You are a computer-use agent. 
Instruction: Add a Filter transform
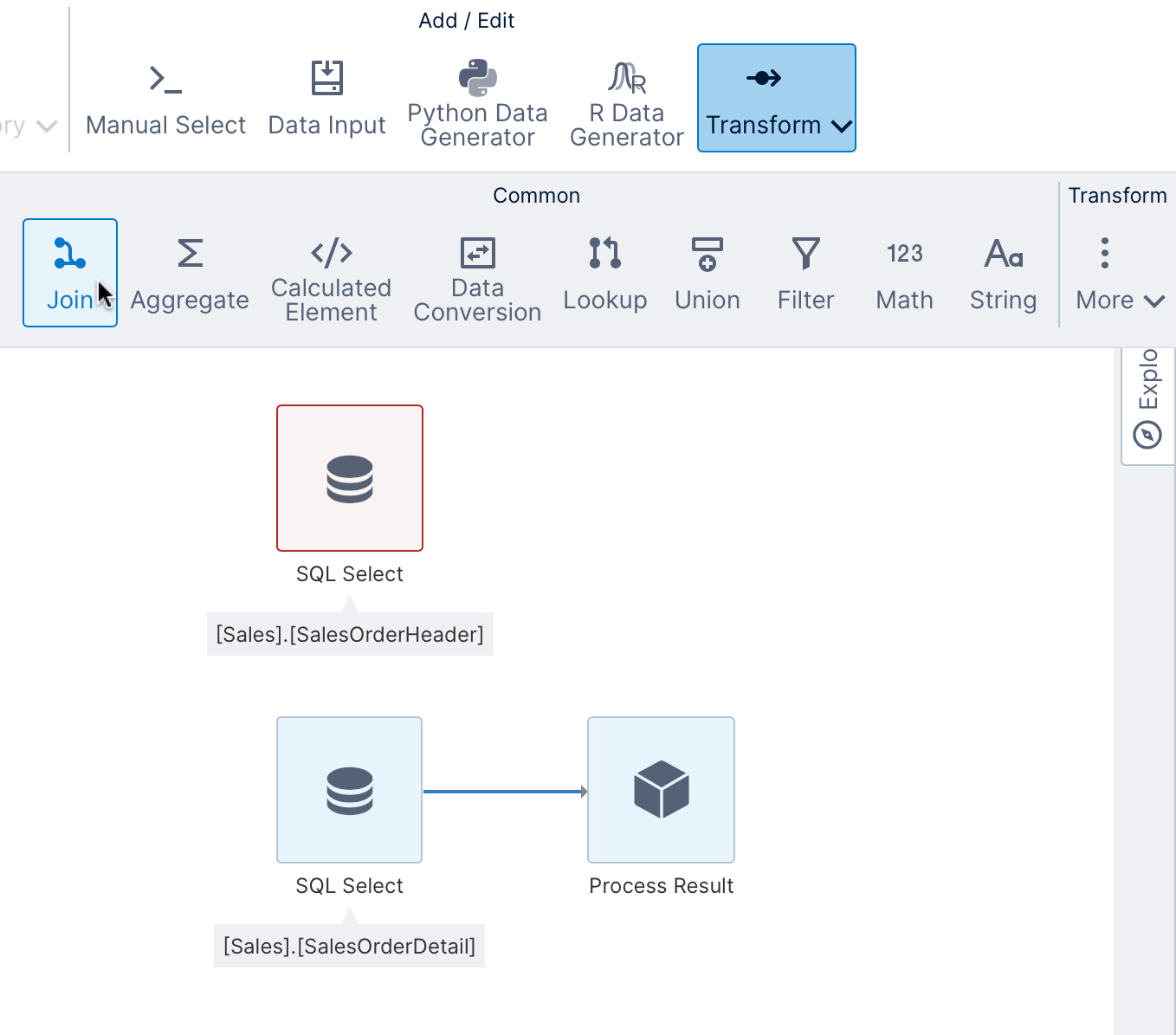pyautogui.click(x=805, y=273)
